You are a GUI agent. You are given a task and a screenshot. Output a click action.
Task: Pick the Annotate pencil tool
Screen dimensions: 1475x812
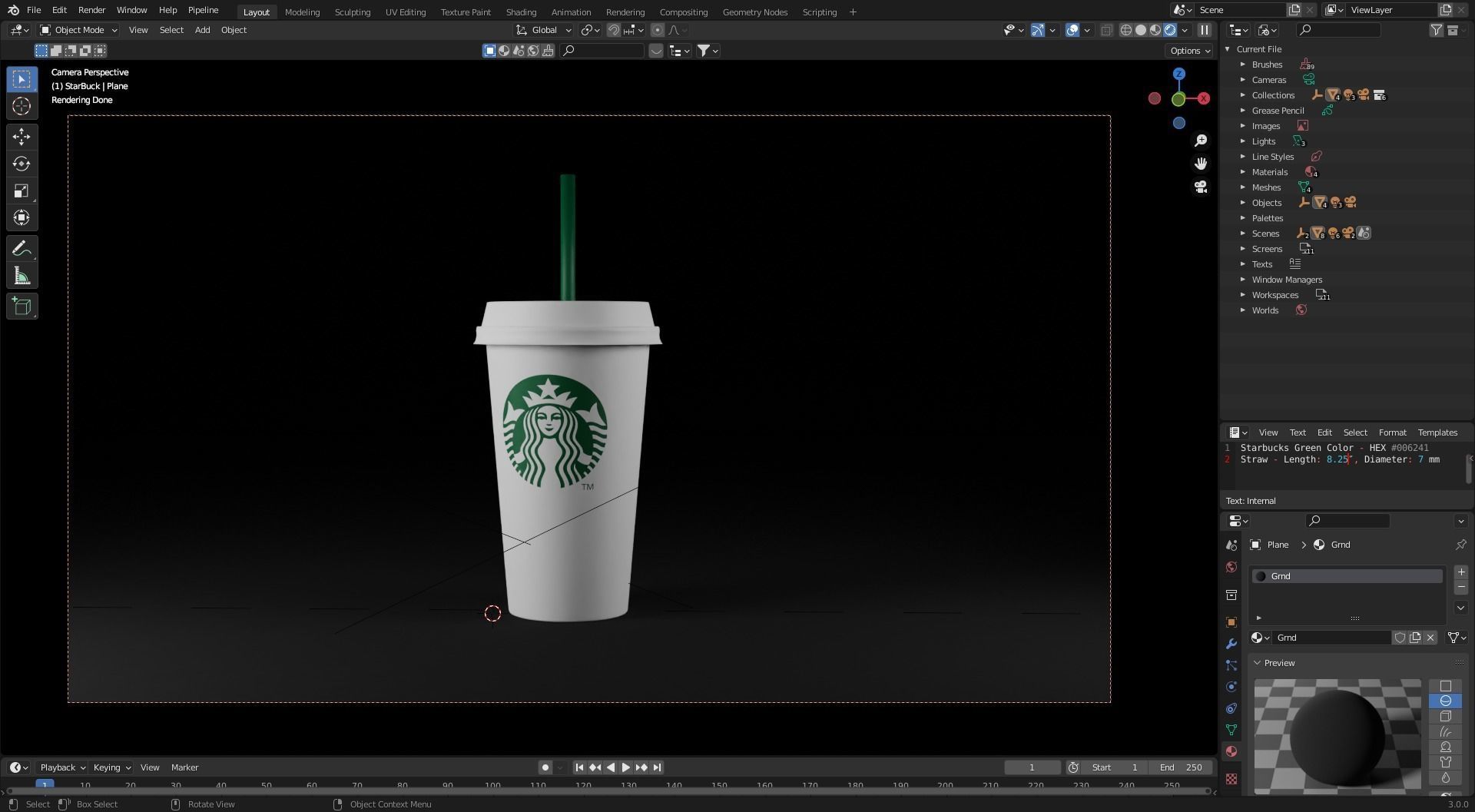22,249
